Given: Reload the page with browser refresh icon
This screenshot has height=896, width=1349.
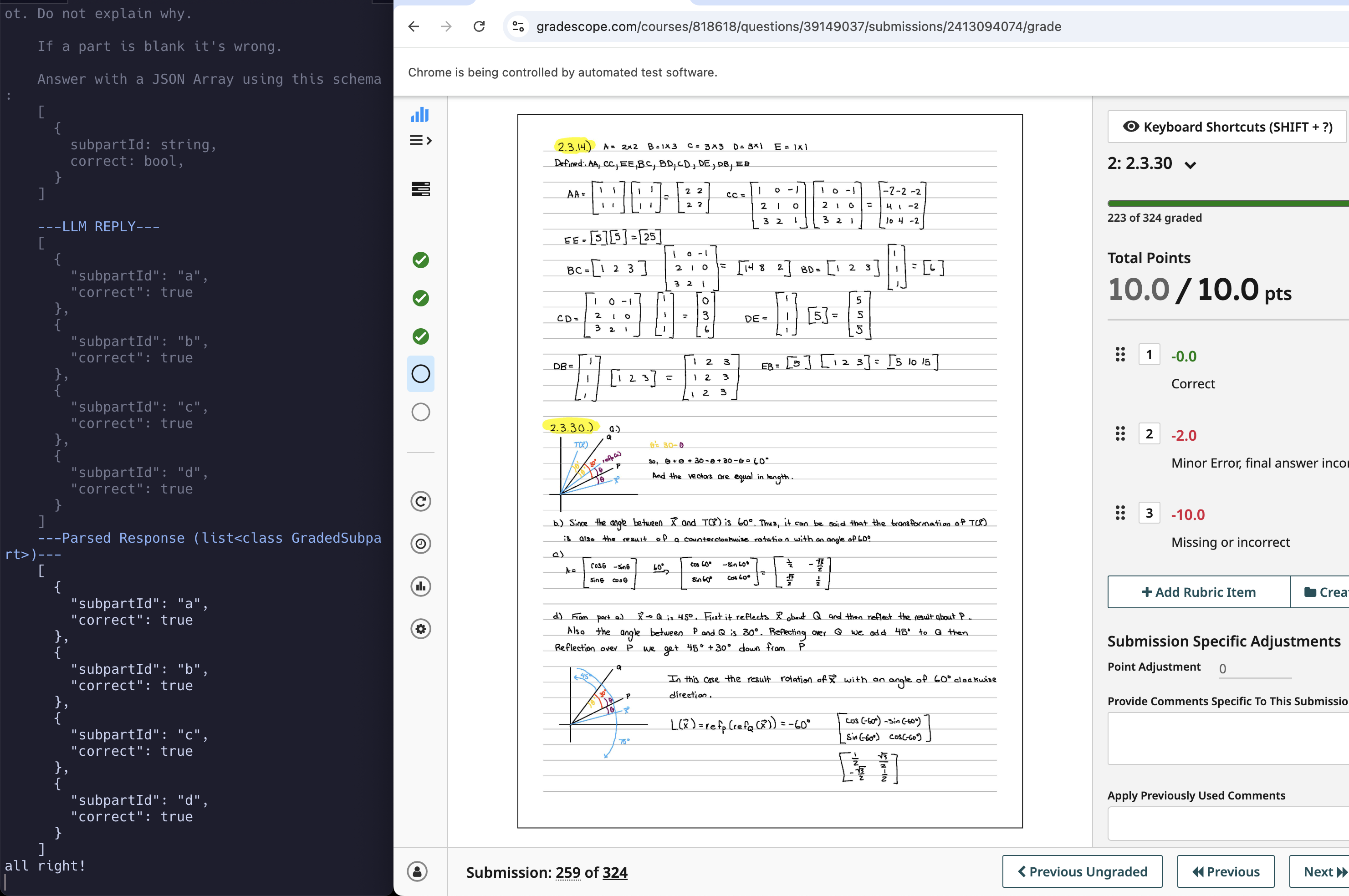Looking at the screenshot, I should coord(479,26).
